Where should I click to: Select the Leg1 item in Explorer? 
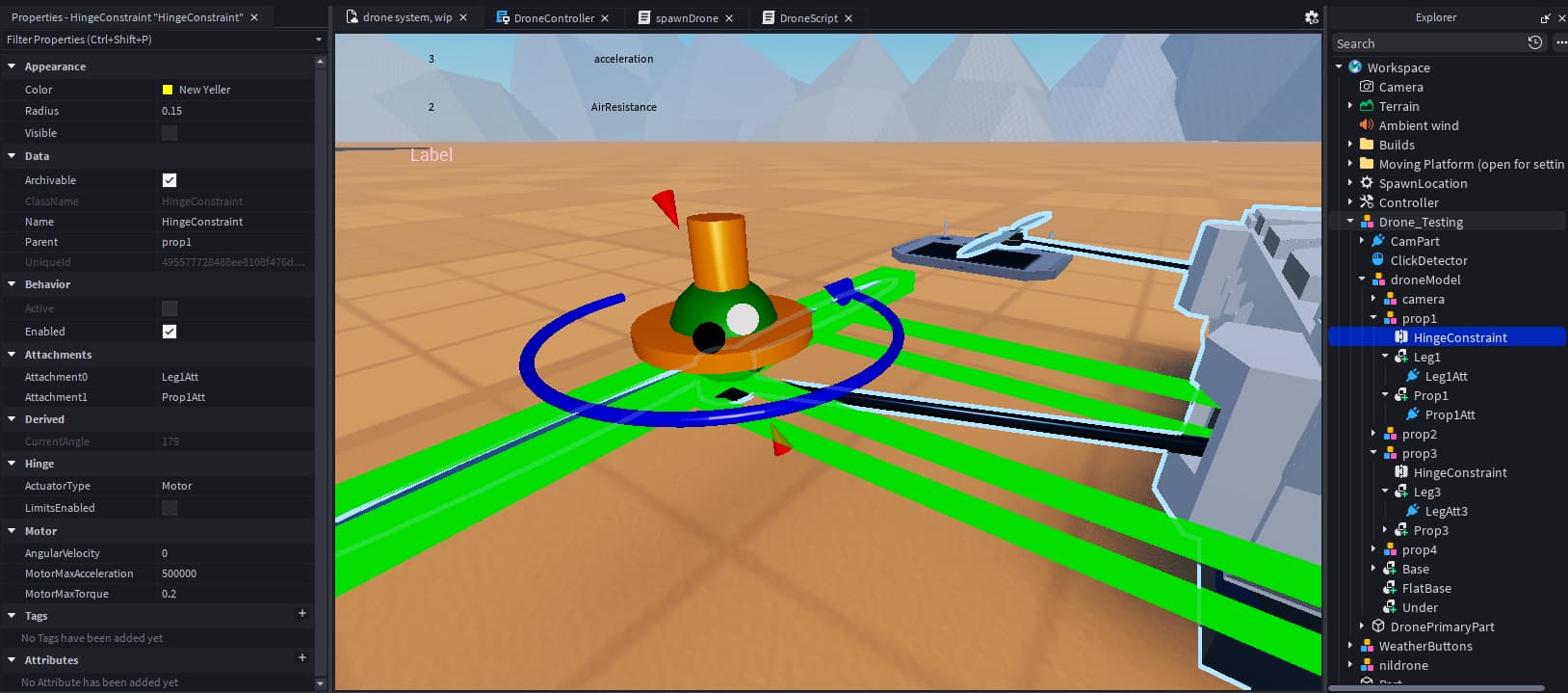[1427, 357]
